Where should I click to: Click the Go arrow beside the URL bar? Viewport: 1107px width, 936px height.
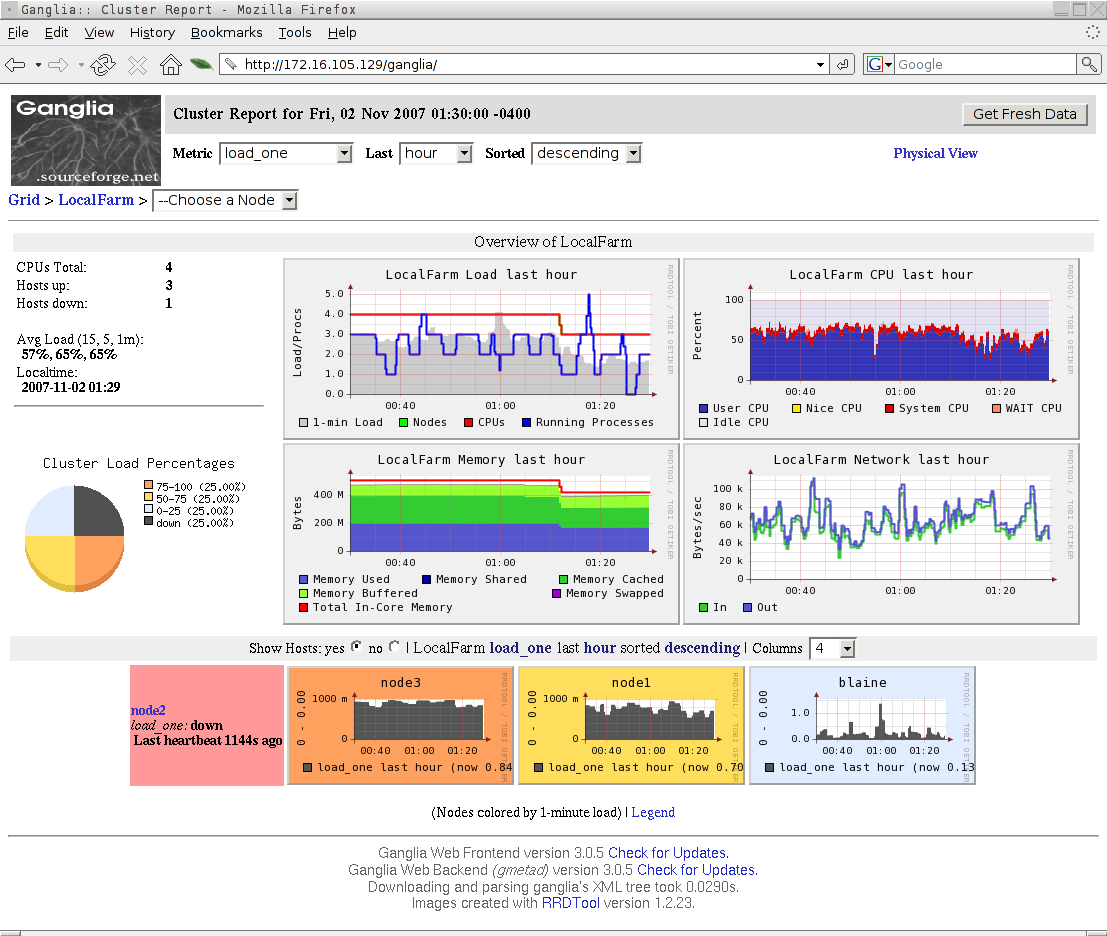point(842,64)
